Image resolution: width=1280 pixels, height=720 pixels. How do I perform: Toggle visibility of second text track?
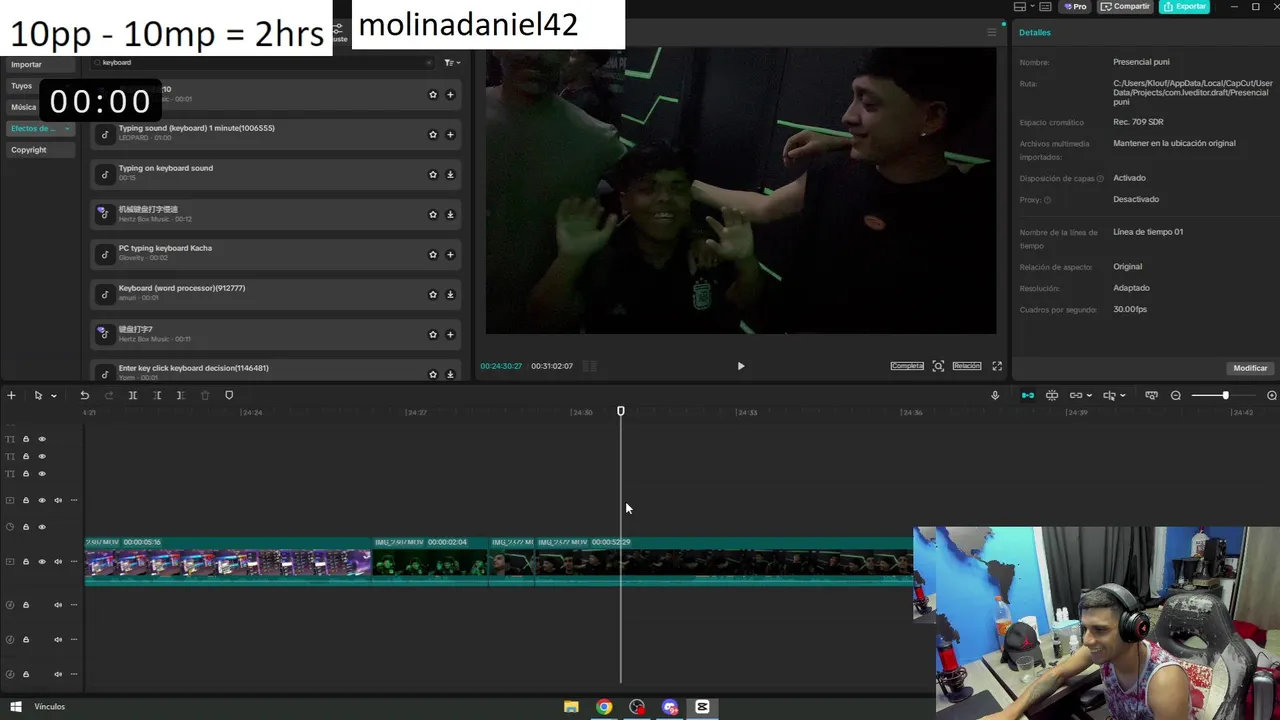point(42,456)
